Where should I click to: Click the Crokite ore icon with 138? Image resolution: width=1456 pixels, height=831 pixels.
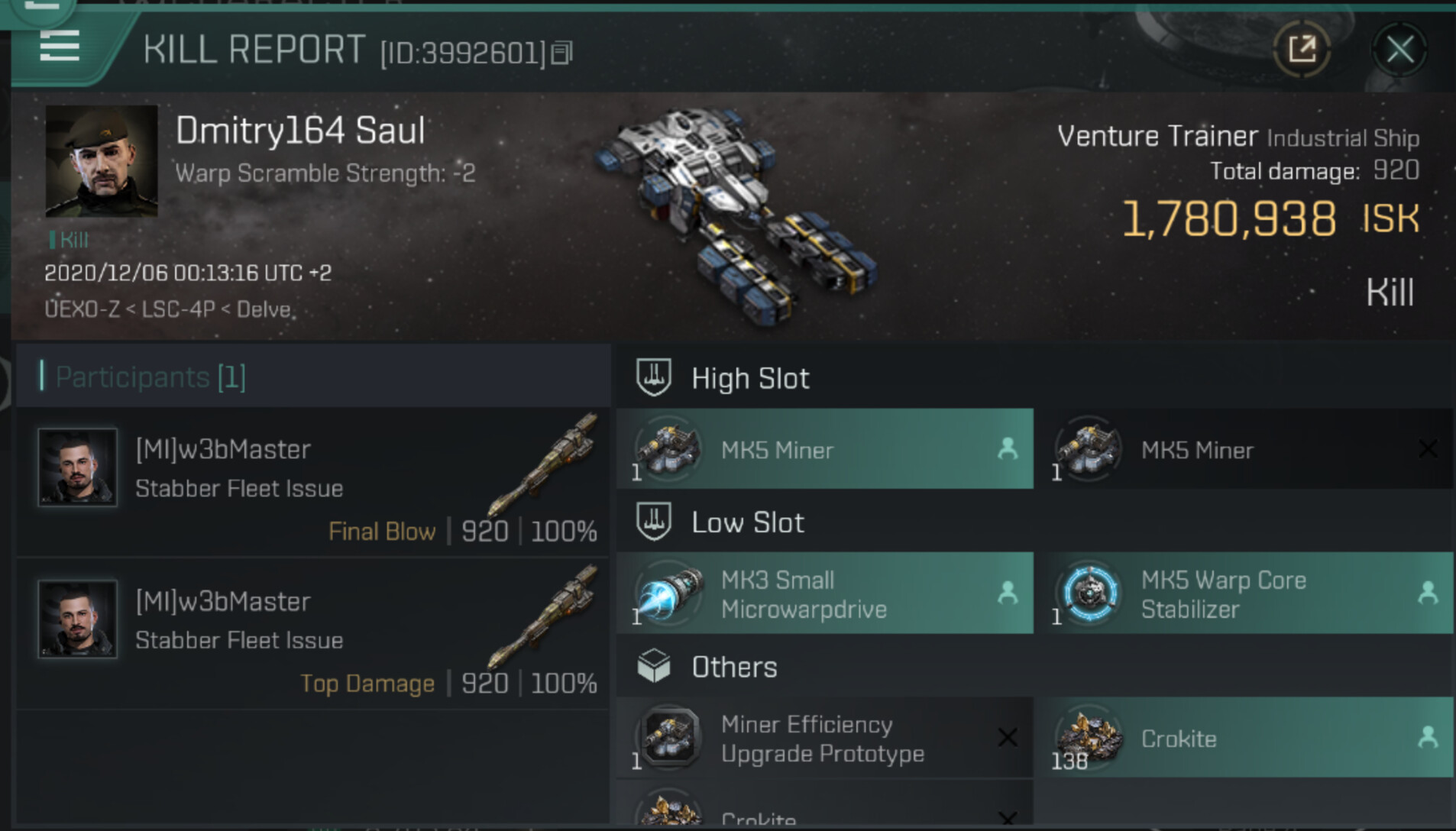(1089, 737)
